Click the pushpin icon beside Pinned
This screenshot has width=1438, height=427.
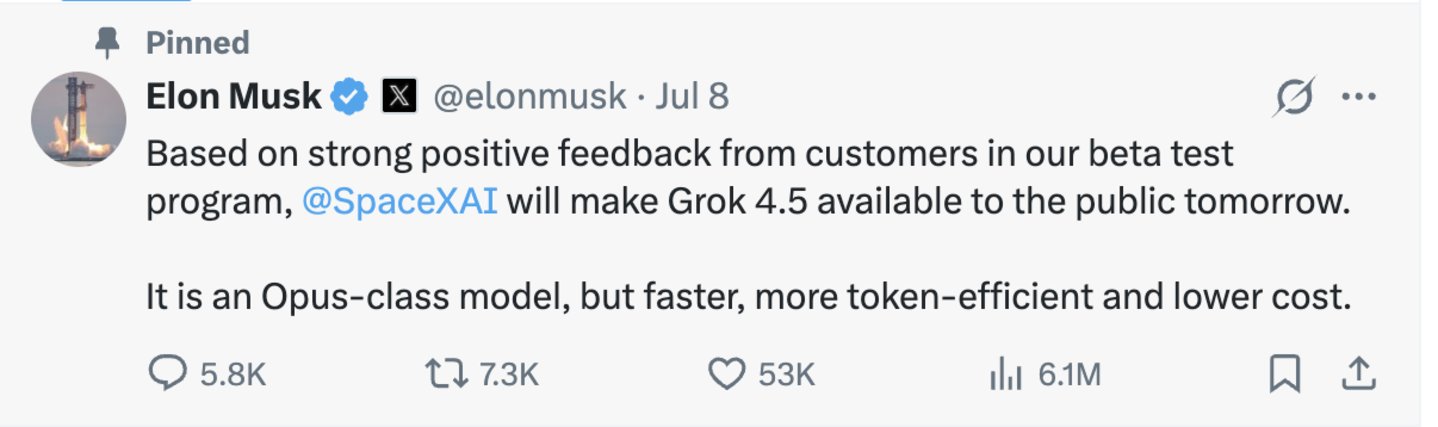[x=107, y=42]
